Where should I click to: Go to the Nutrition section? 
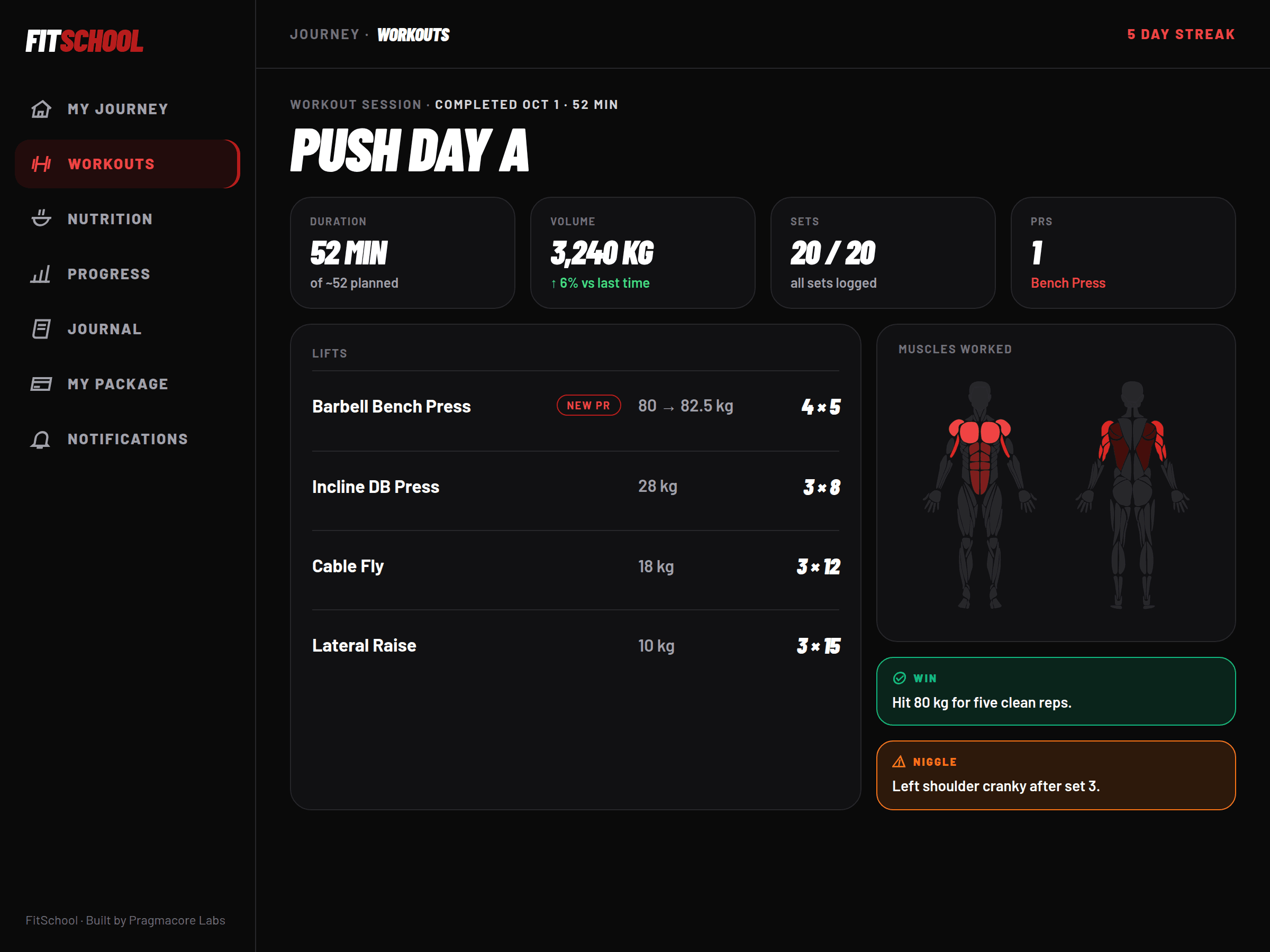128,219
